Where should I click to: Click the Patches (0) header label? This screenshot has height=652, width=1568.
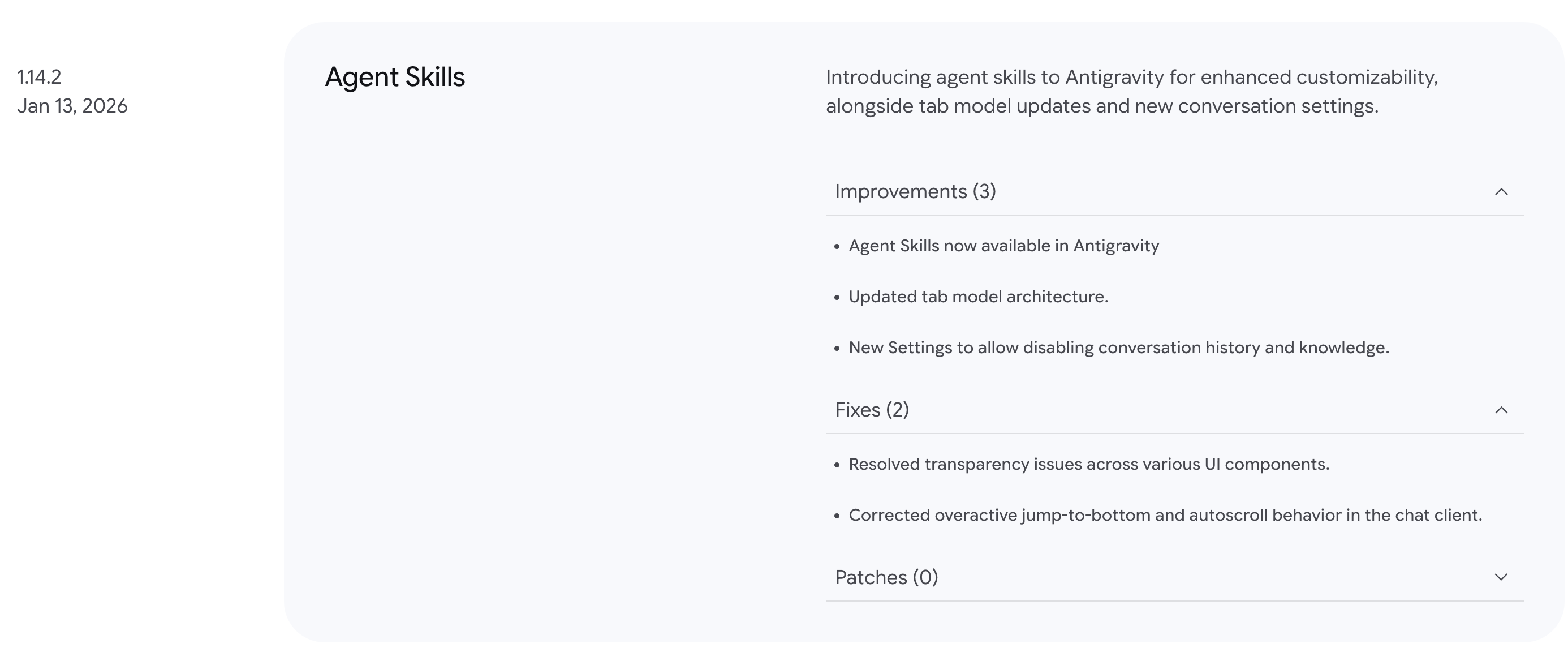coord(886,577)
